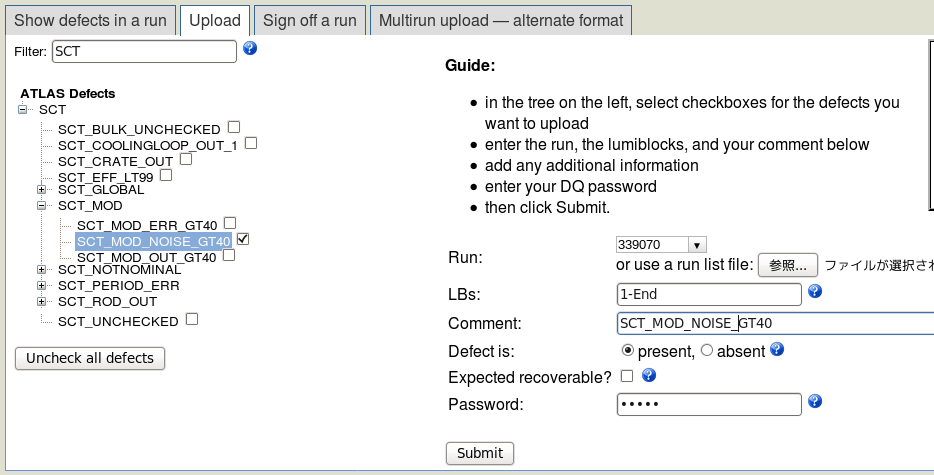934x475 pixels.
Task: Click the Submit button
Action: [480, 453]
